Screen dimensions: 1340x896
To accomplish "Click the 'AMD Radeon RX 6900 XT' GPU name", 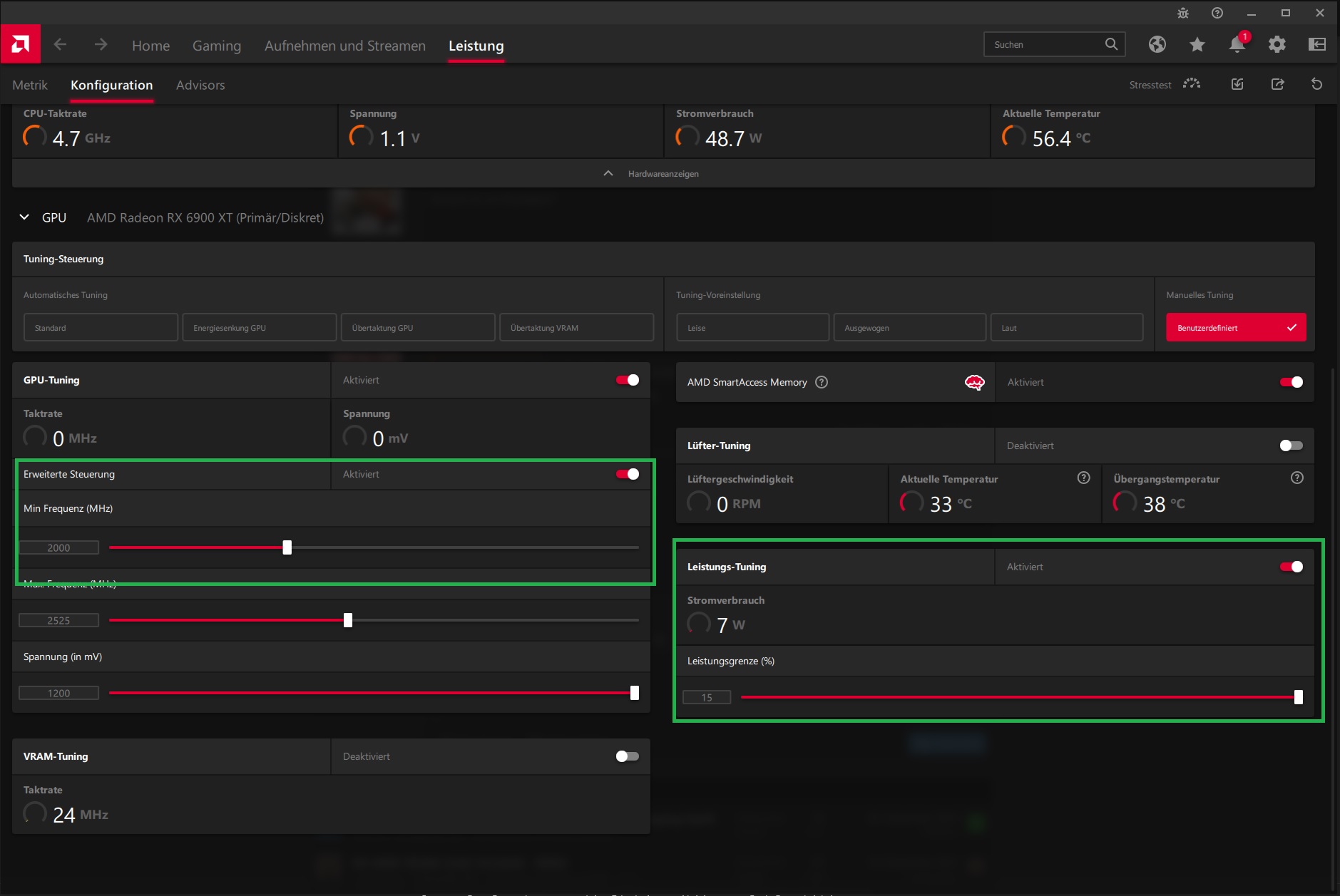I will pyautogui.click(x=205, y=217).
